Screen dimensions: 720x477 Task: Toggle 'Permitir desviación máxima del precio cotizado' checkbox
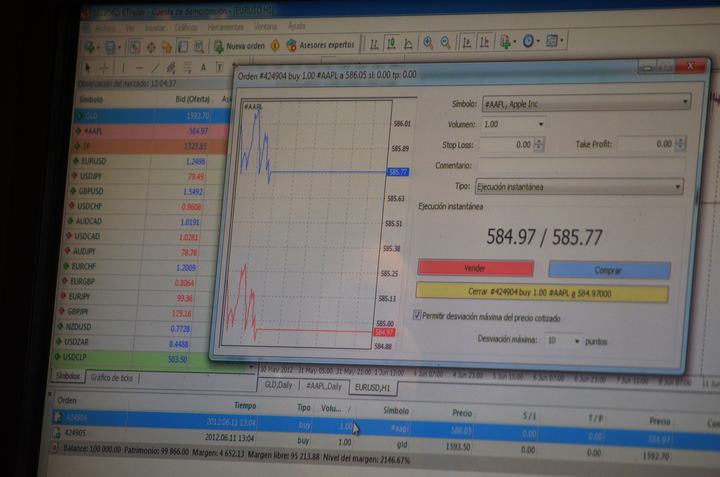[418, 316]
